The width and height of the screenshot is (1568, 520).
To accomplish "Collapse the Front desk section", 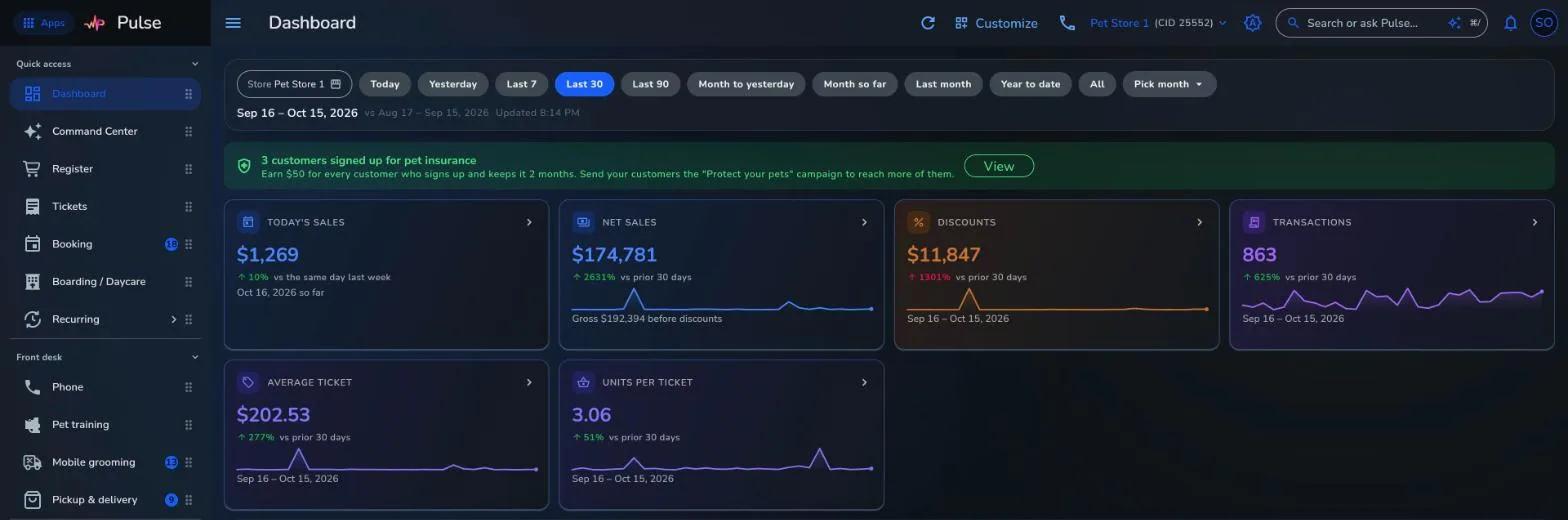I will [195, 357].
